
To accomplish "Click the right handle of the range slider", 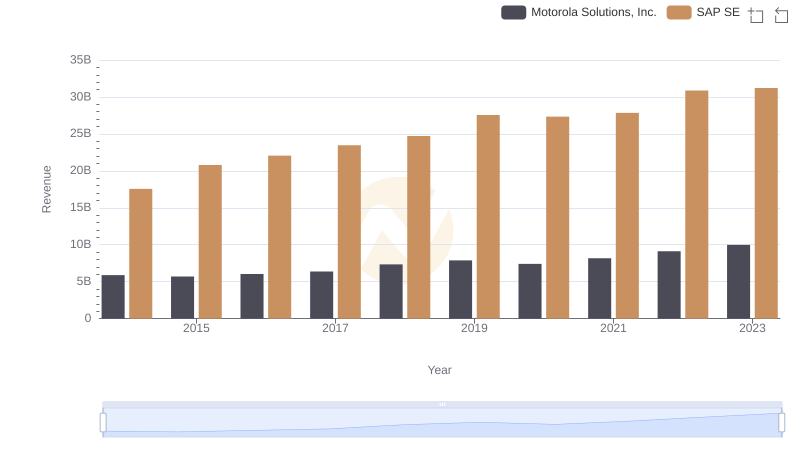I will coord(782,423).
